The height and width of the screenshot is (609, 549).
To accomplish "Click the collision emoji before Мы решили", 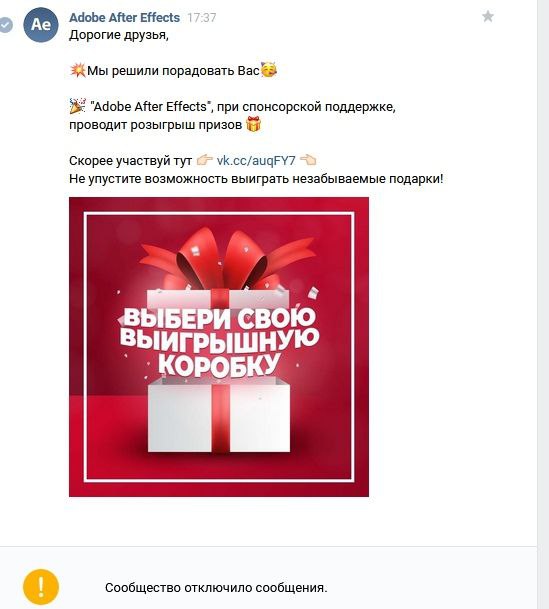I will click(x=78, y=71).
